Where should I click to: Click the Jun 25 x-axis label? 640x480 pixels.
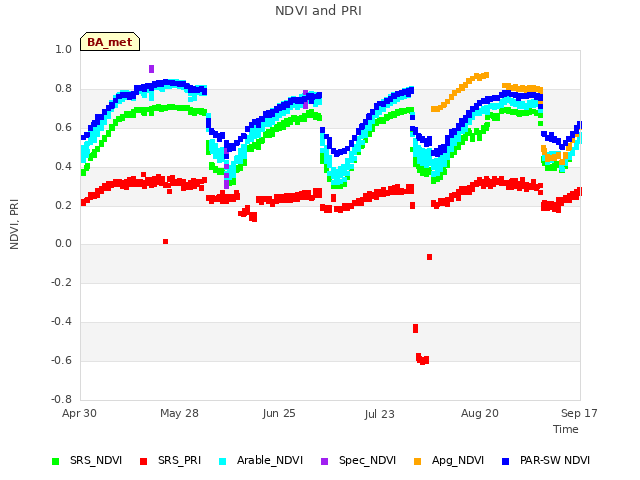click(x=279, y=413)
